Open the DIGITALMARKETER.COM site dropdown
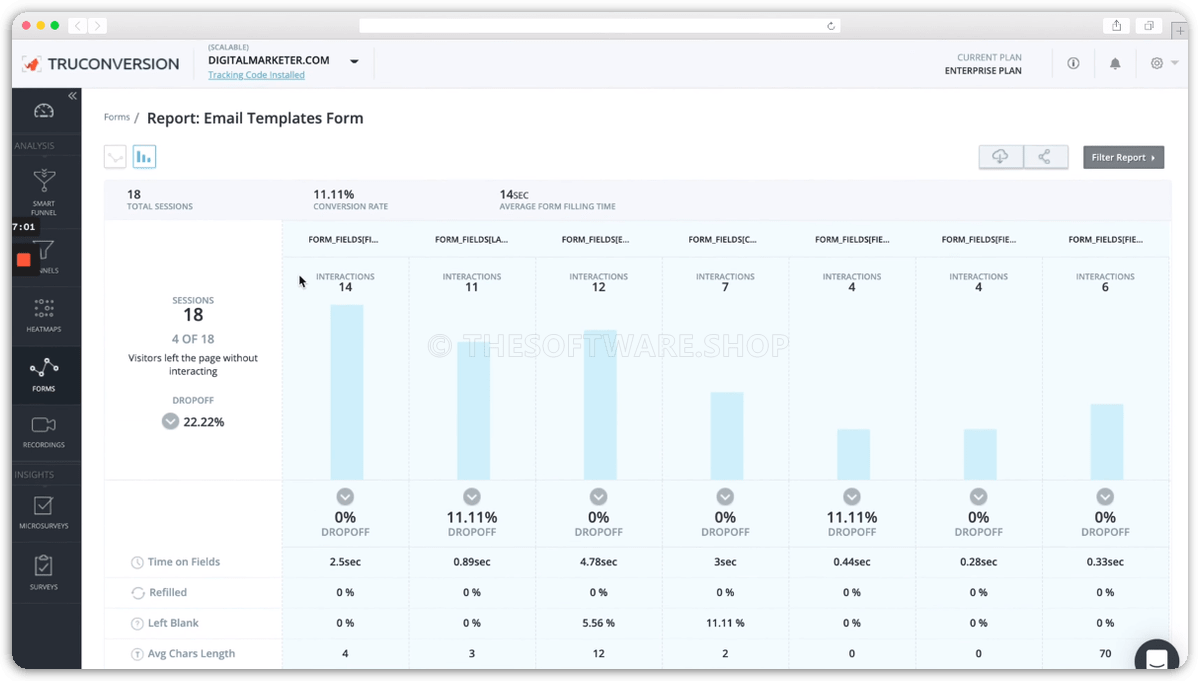This screenshot has width=1200, height=681. [354, 61]
